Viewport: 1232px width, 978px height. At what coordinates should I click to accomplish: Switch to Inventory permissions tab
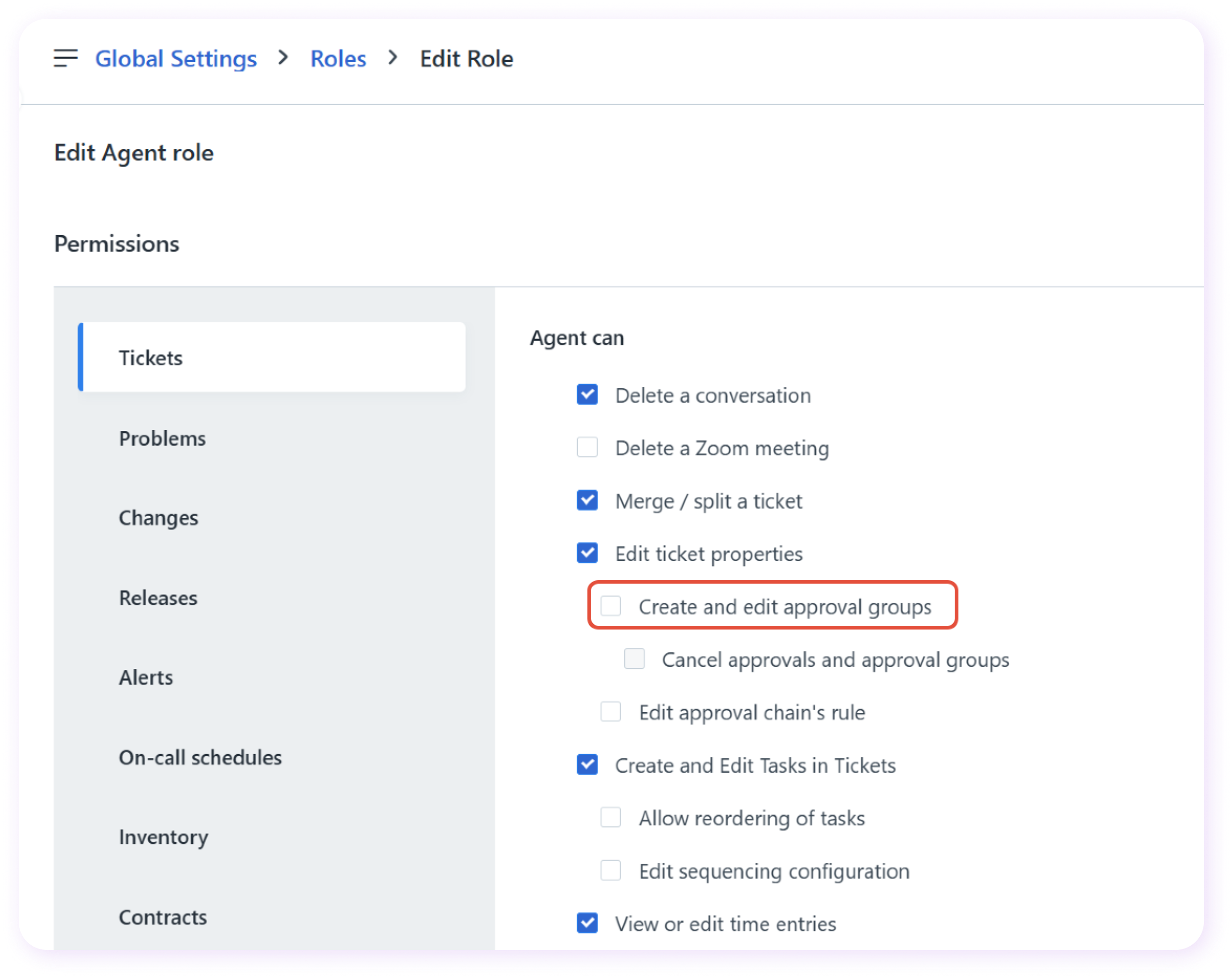click(163, 837)
